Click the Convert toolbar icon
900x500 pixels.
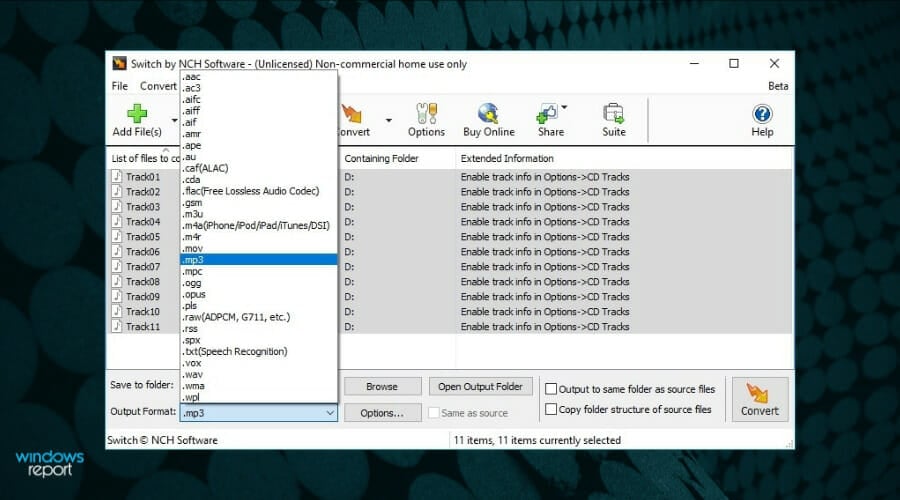351,114
